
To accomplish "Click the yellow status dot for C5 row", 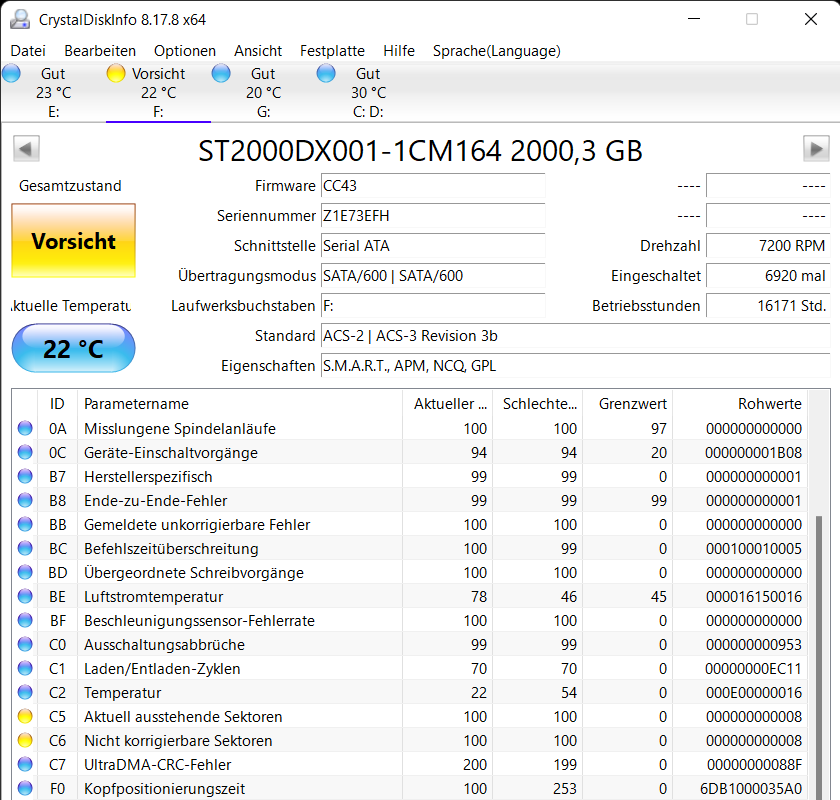I will click(x=25, y=716).
